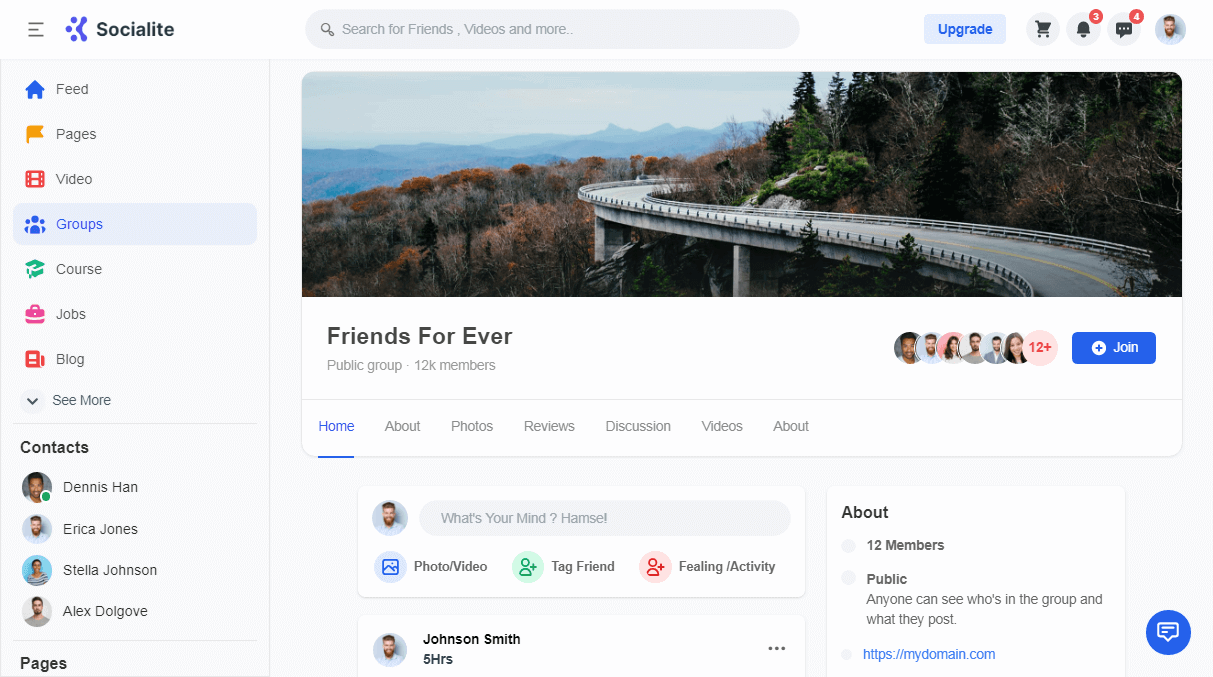
Task: Click the hamburger menu icon
Action: (36, 30)
